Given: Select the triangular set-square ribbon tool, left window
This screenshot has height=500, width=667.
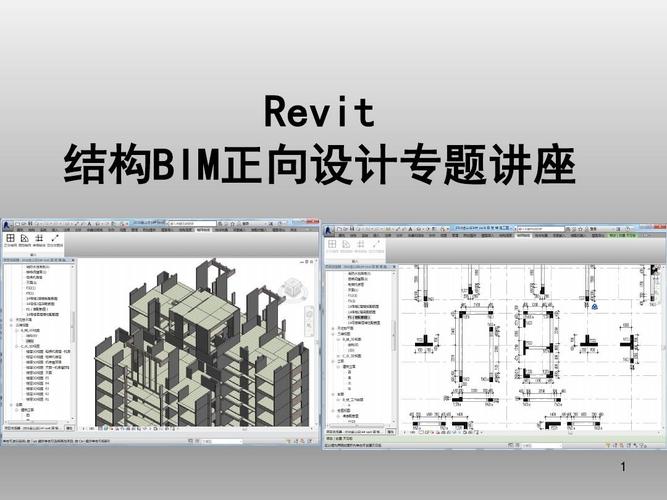Looking at the screenshot, I should click(x=25, y=238).
